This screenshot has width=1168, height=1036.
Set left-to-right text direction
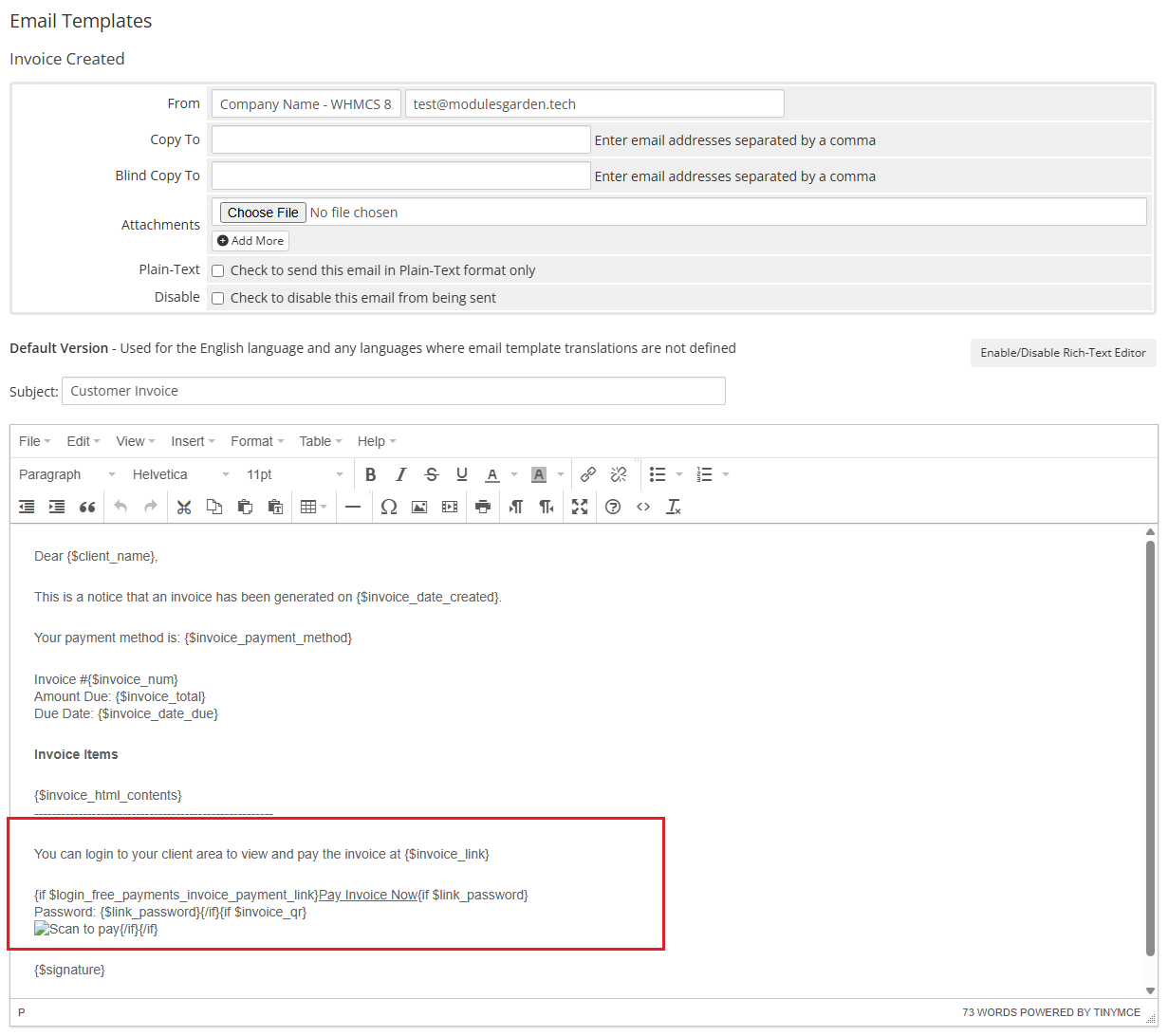[516, 507]
